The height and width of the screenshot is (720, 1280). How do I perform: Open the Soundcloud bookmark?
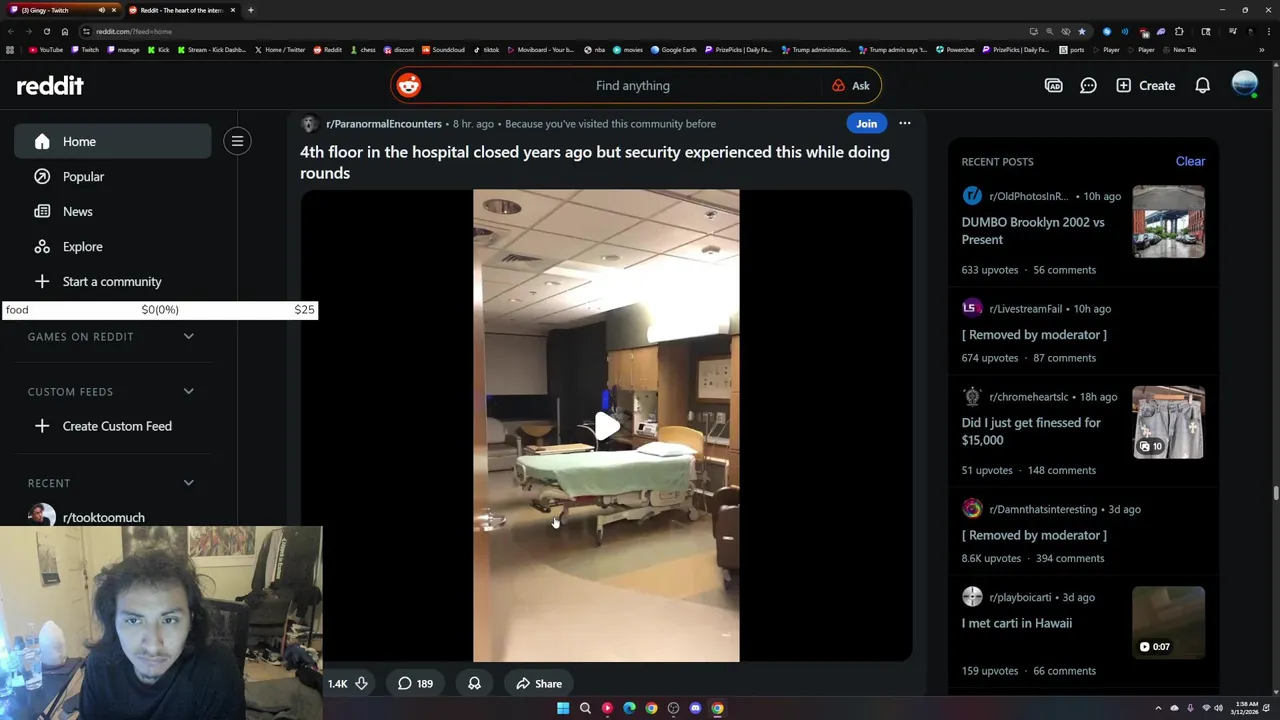pos(443,50)
